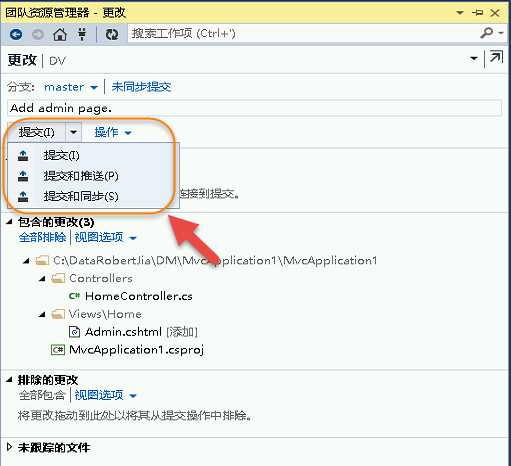Click the connect plug icon
The width and height of the screenshot is (511, 466).
[x=82, y=34]
